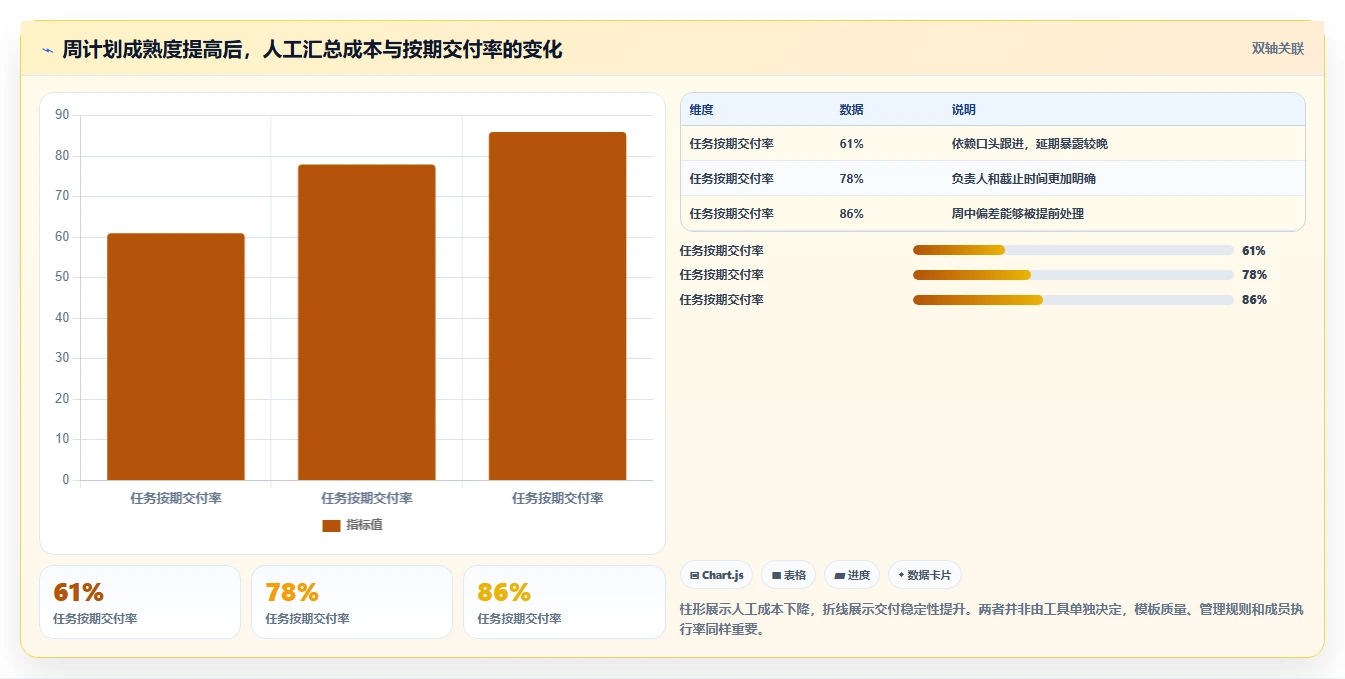Click the y-axis label 90
1345x679 pixels.
click(62, 115)
